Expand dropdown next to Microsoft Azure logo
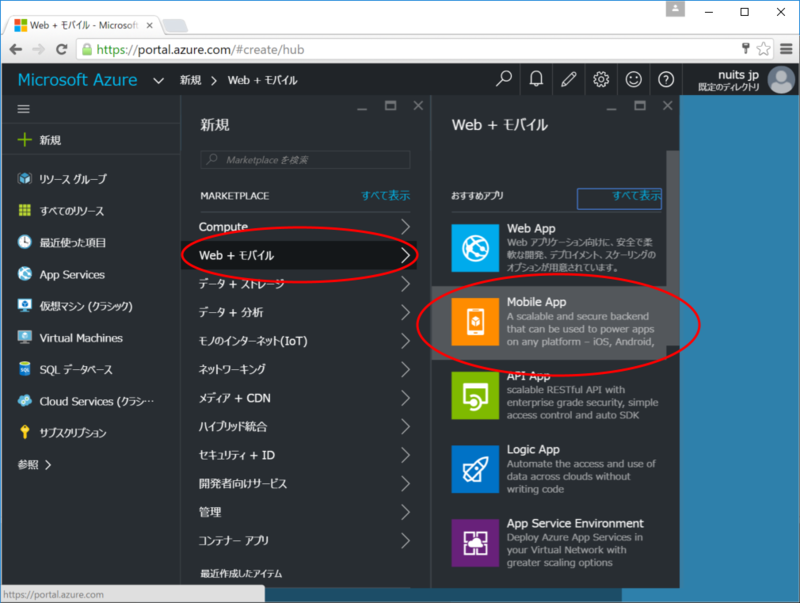 pos(159,81)
